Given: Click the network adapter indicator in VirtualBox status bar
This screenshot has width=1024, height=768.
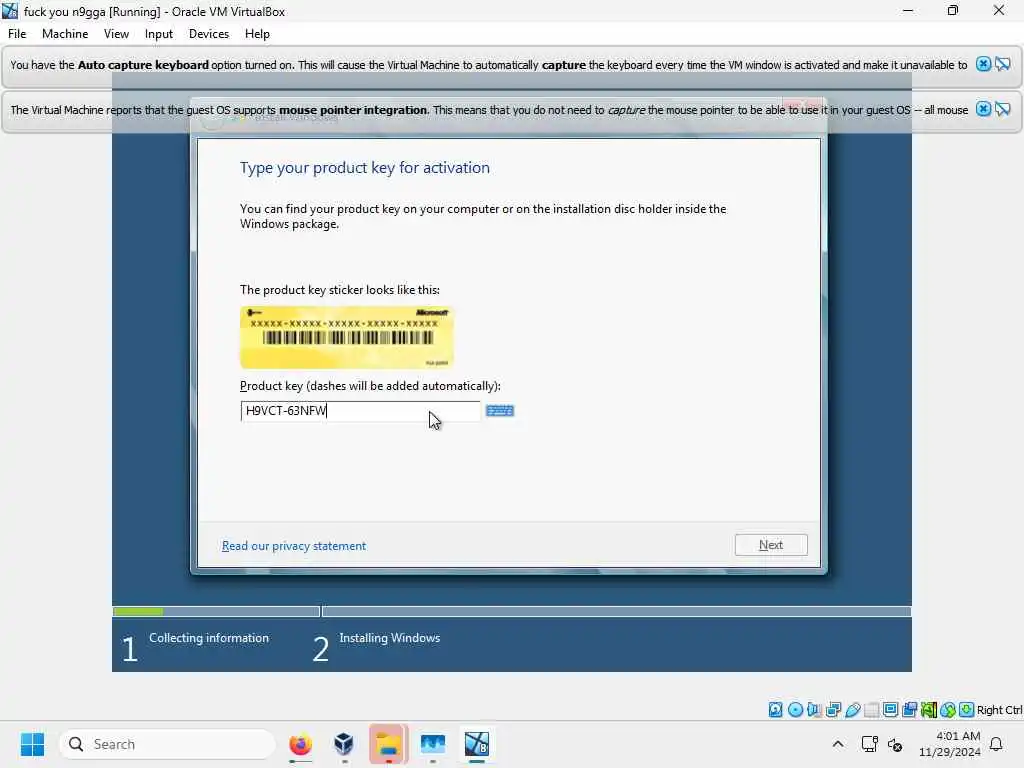Looking at the screenshot, I should coord(833,709).
